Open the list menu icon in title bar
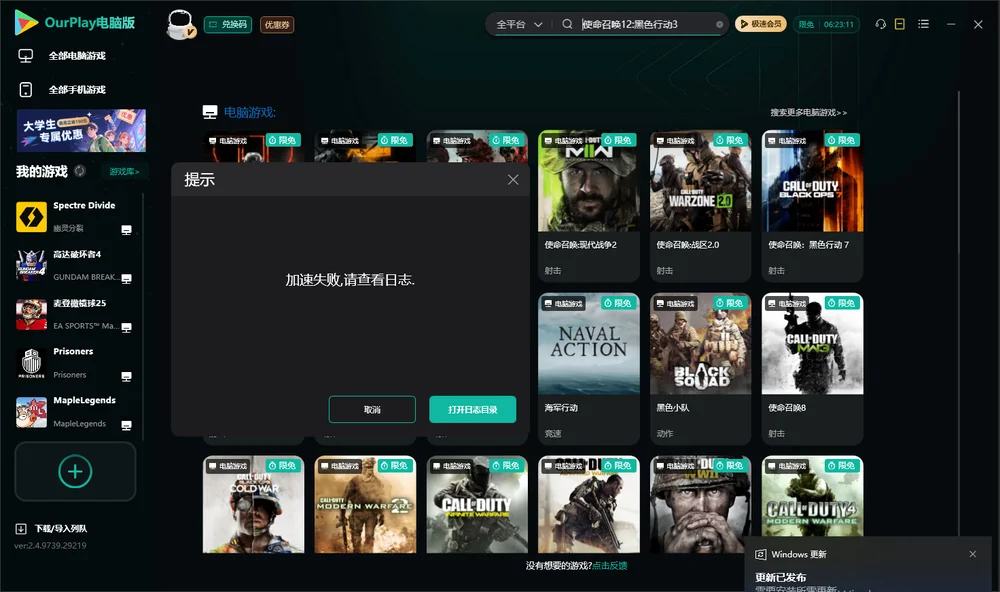 [x=923, y=24]
